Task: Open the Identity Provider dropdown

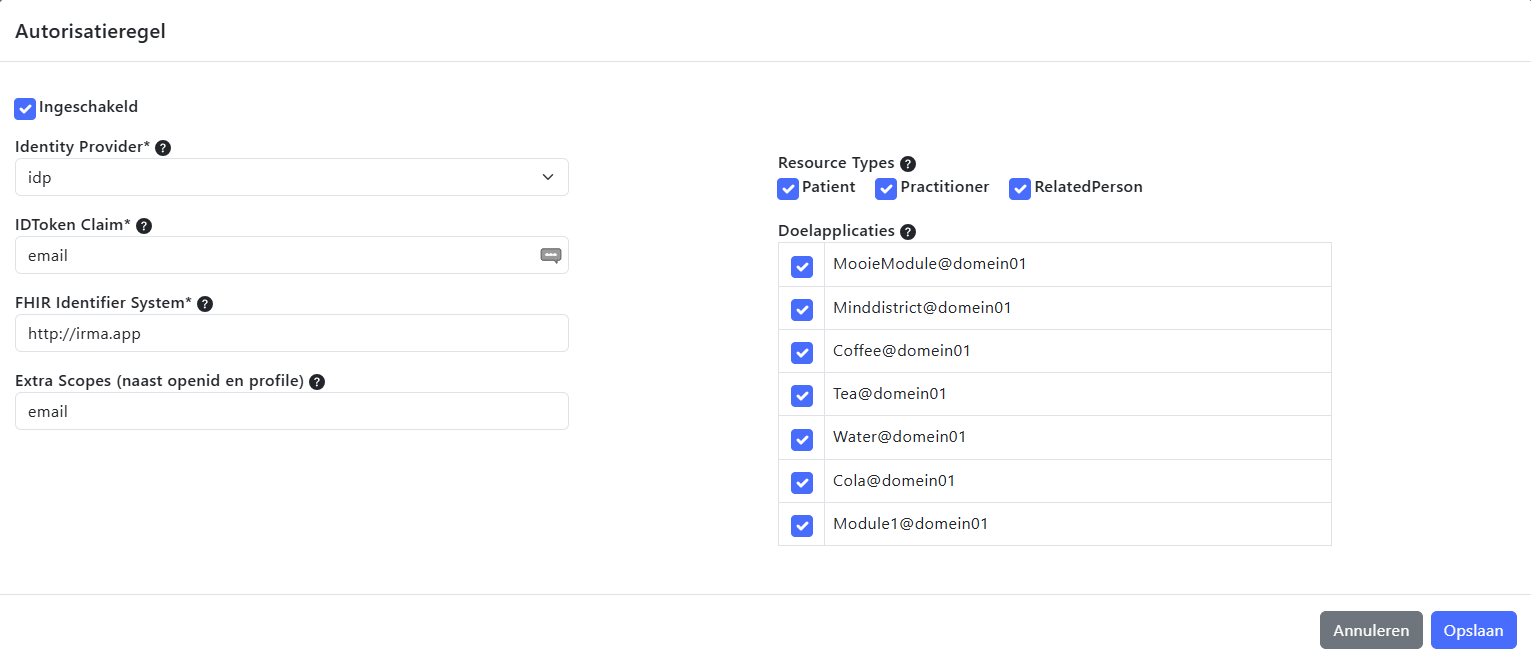Action: click(x=291, y=177)
